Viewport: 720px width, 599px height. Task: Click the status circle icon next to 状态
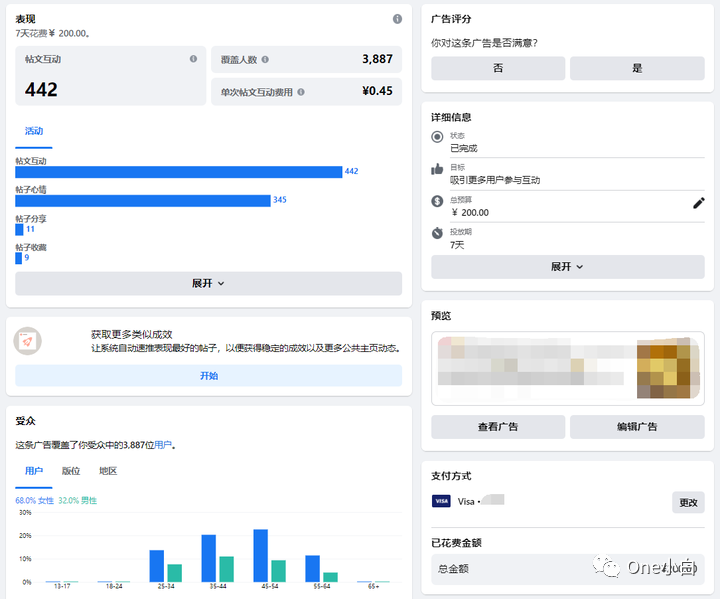pos(437,136)
